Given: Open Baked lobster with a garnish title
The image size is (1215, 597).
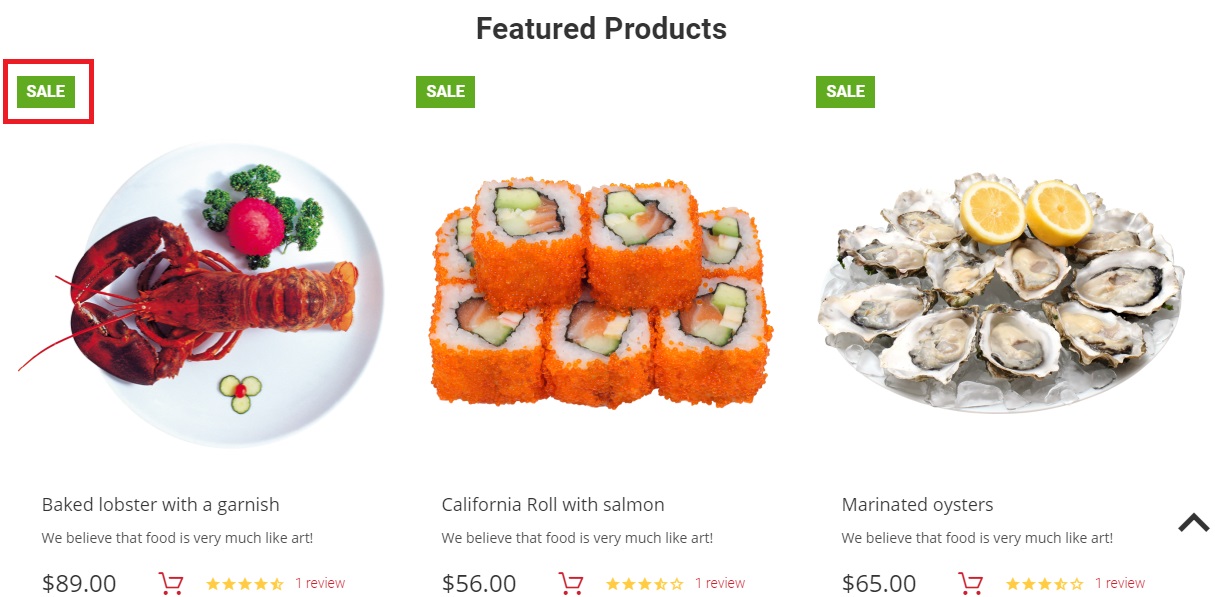Looking at the screenshot, I should point(161,505).
